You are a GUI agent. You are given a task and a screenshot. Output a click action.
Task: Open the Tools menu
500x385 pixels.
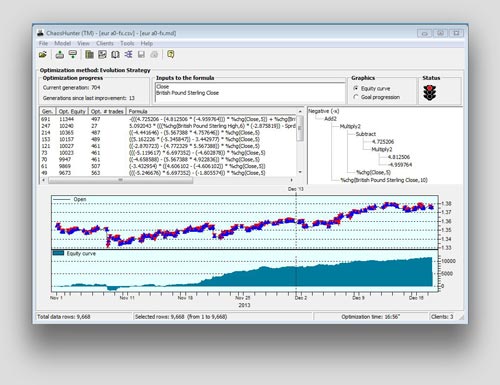(127, 43)
